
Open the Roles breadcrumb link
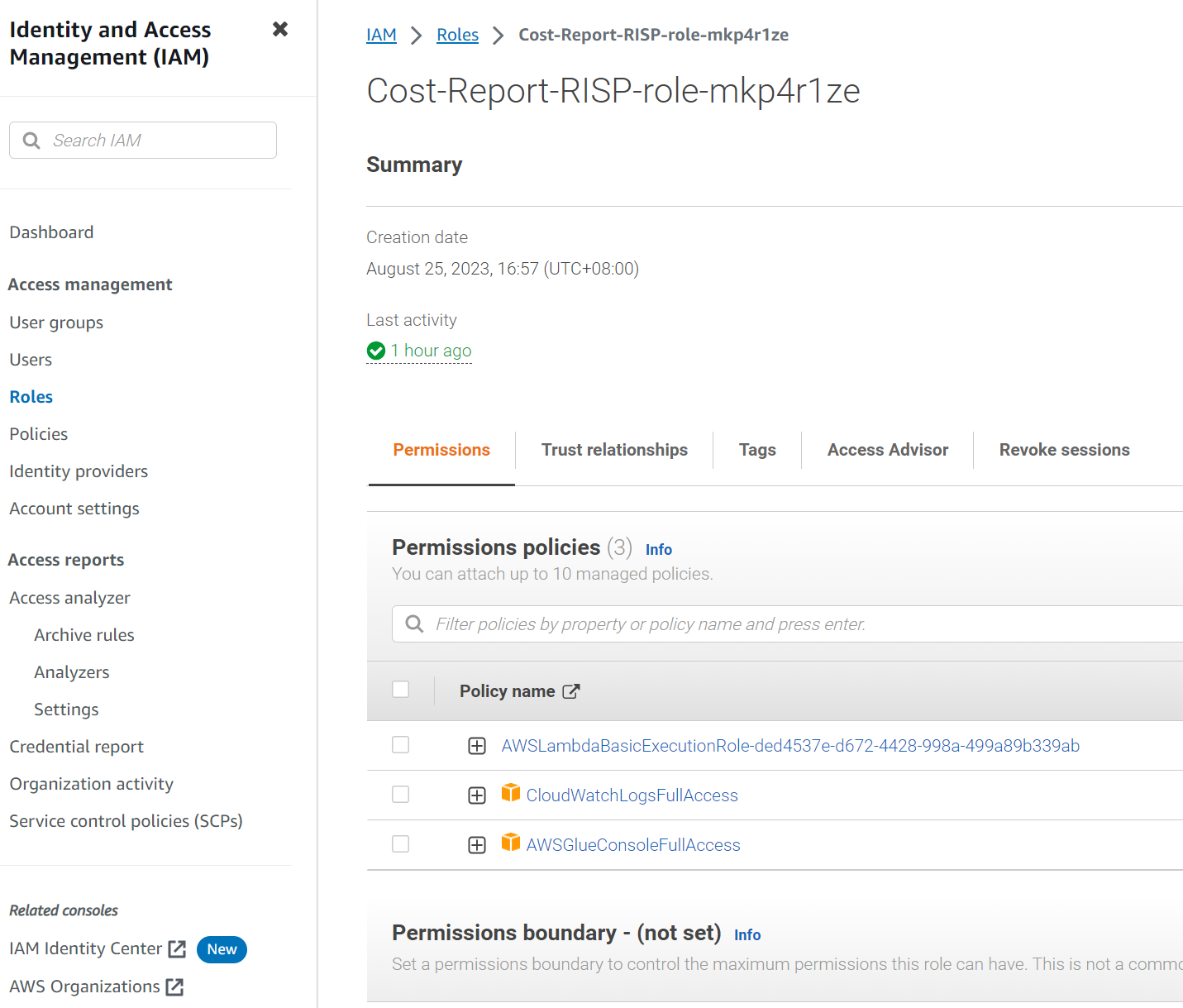[457, 34]
